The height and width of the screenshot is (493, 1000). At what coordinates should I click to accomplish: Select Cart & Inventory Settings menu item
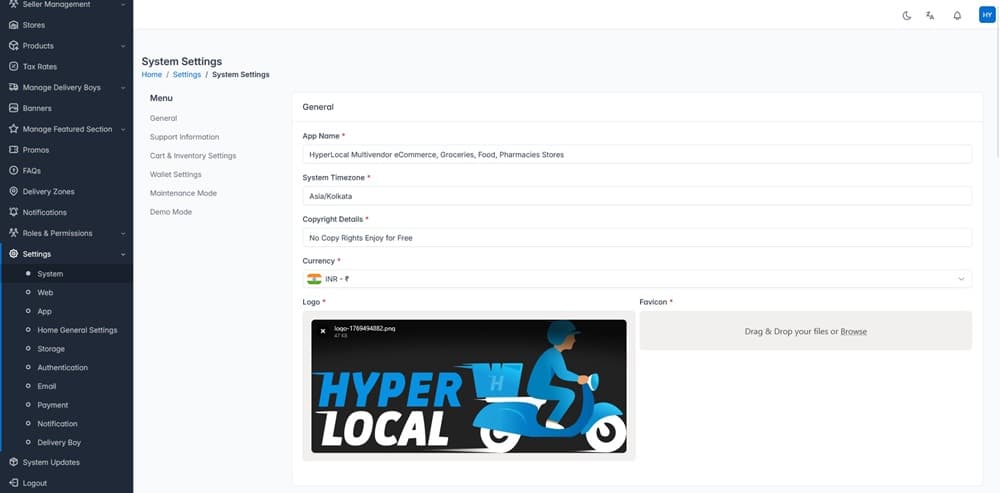point(193,156)
